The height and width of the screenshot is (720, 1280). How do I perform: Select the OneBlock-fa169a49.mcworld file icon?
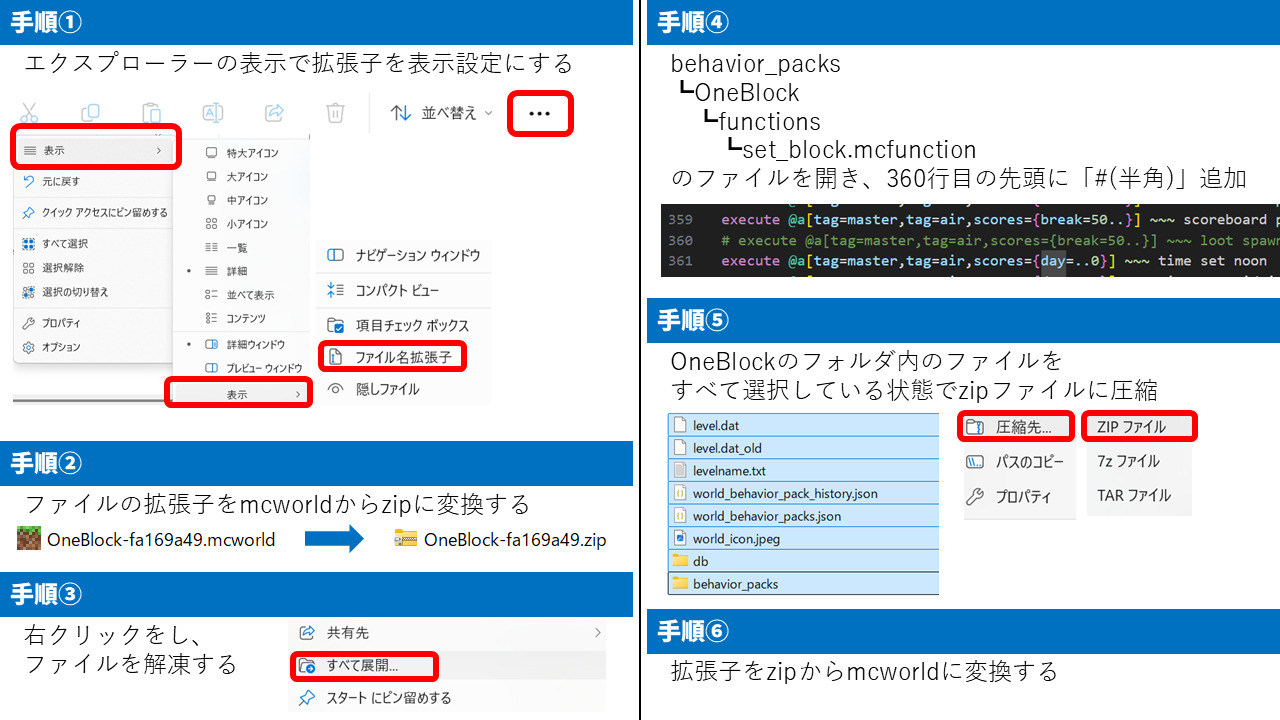29,539
